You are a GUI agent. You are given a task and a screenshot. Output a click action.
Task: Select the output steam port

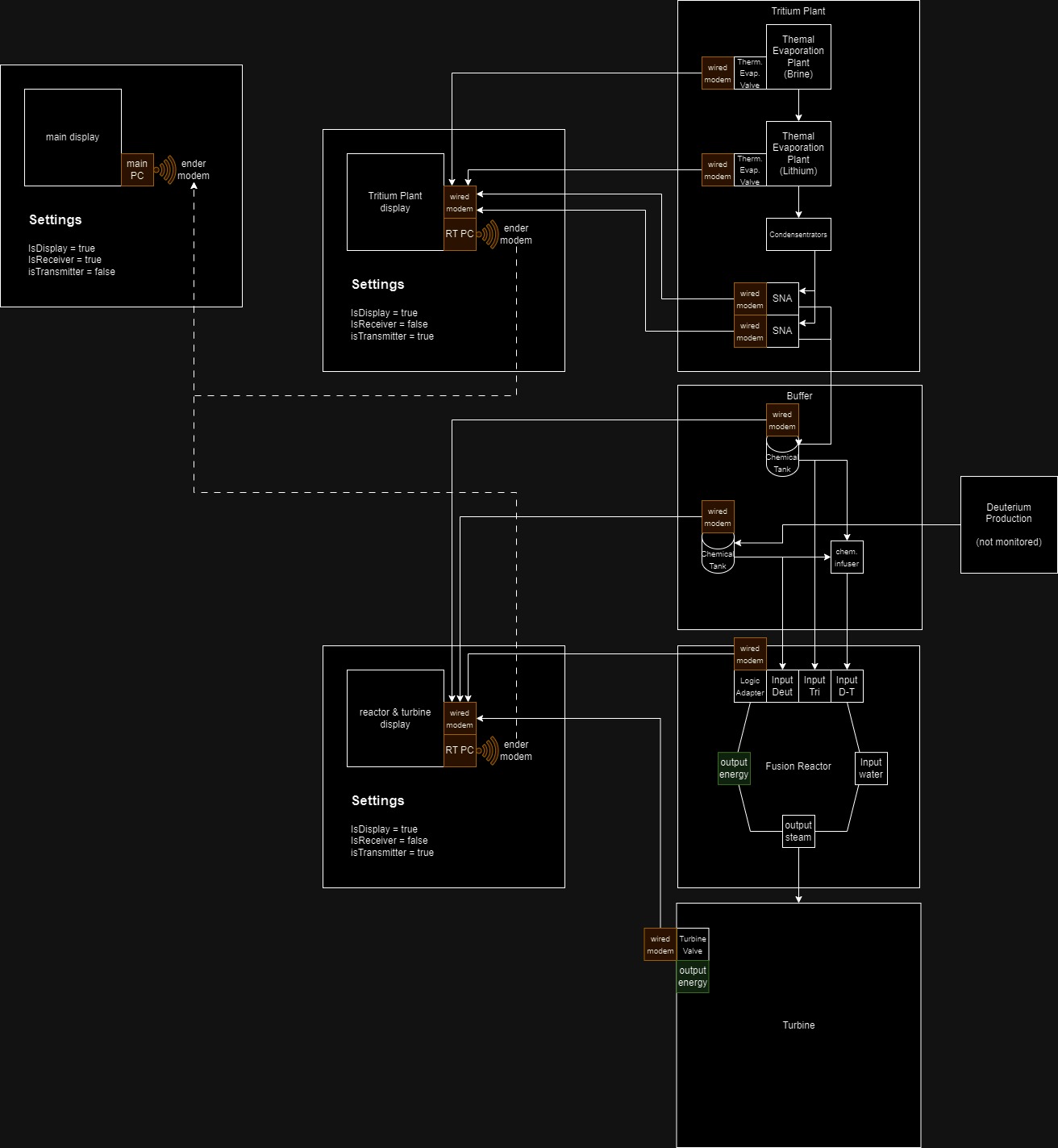(798, 831)
